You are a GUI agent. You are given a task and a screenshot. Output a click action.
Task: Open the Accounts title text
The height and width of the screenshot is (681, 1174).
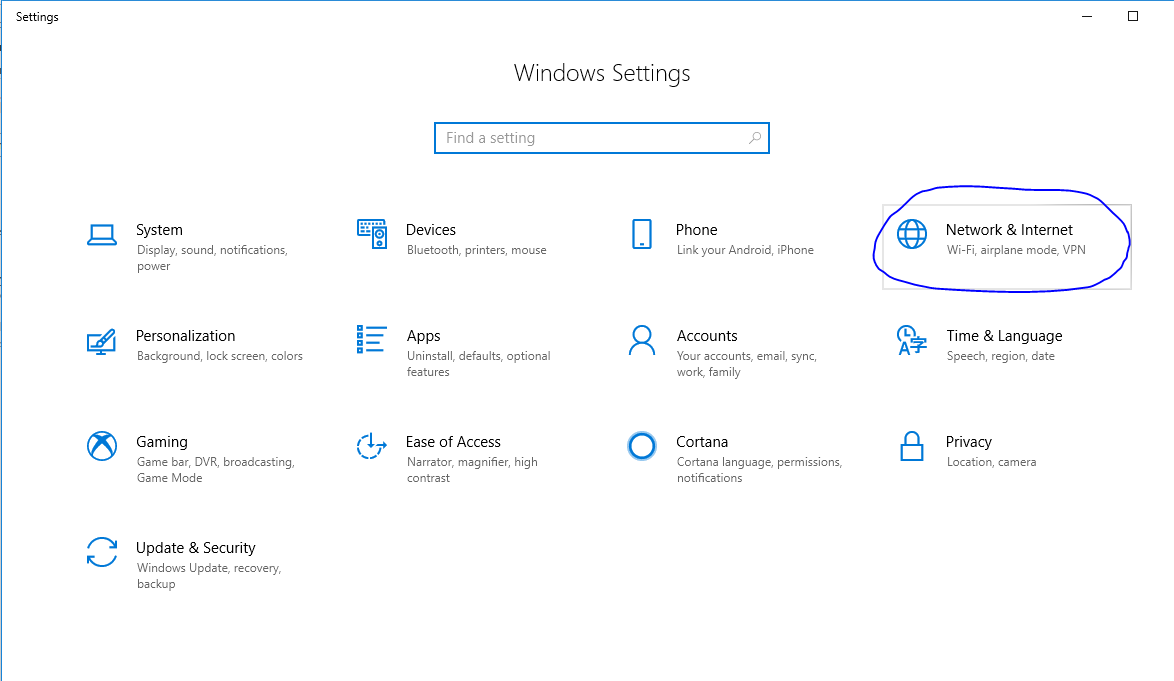tap(707, 336)
